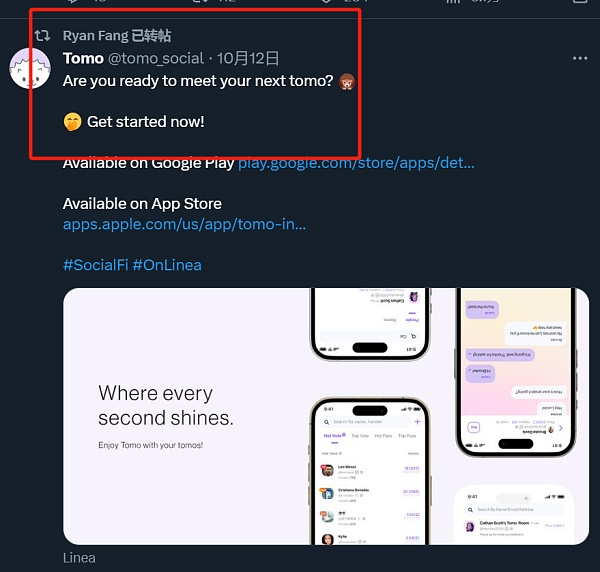Select the Top Vote tab in the phone mockup
Image resolution: width=600 pixels, height=572 pixels.
(x=359, y=436)
